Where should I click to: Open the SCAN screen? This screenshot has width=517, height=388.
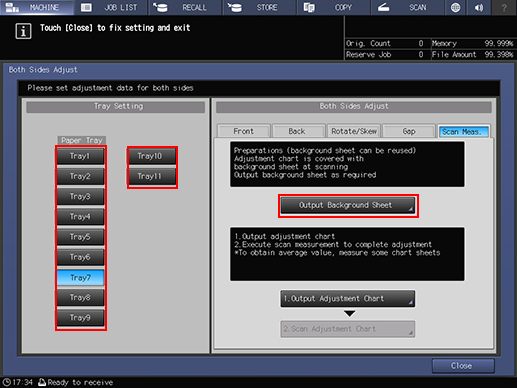[x=408, y=7]
